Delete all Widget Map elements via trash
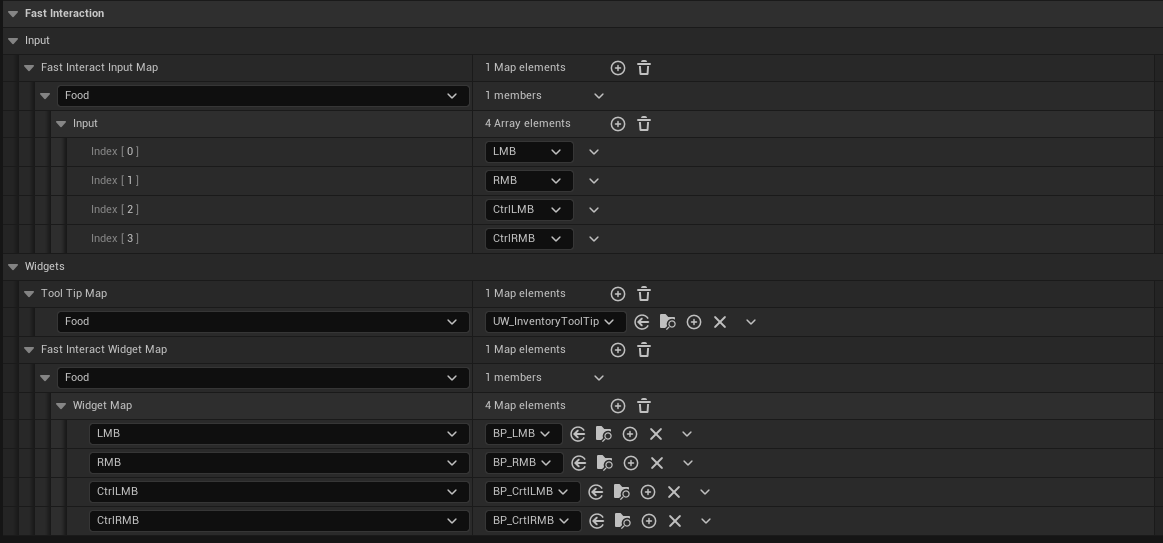The image size is (1163, 543). [644, 406]
